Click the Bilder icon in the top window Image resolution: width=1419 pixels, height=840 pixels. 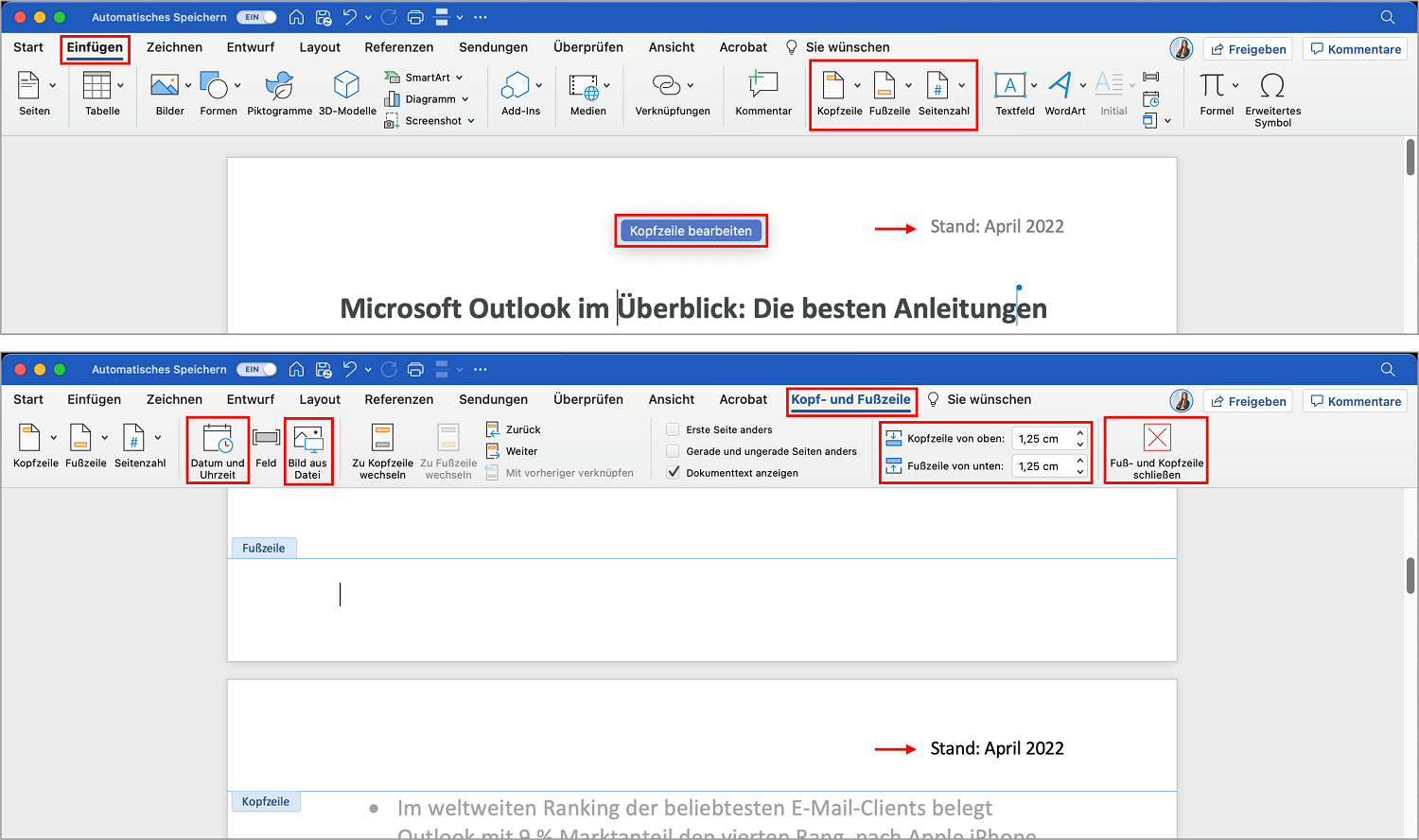point(165,86)
